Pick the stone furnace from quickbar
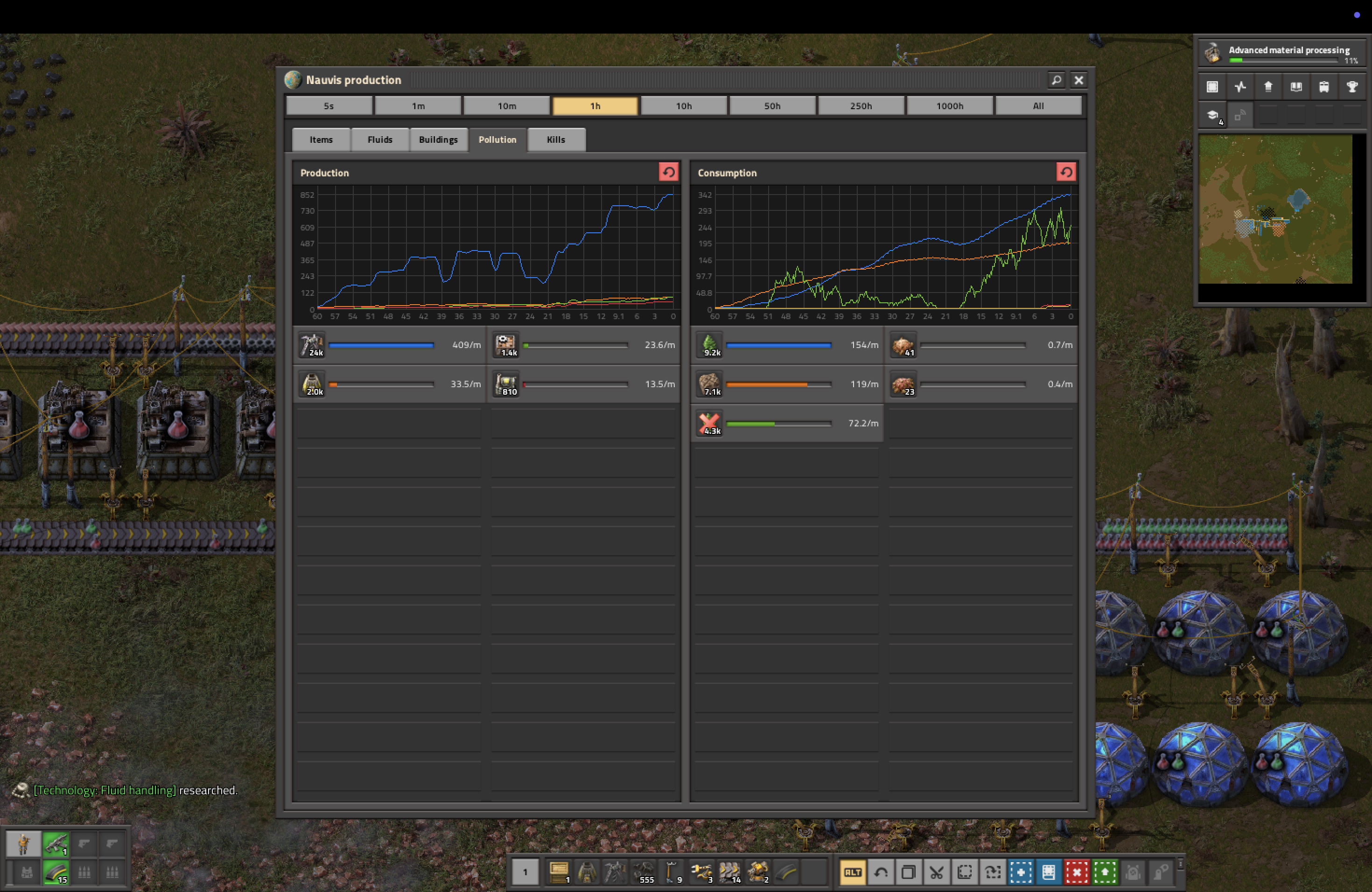This screenshot has width=1372, height=892. tap(587, 872)
